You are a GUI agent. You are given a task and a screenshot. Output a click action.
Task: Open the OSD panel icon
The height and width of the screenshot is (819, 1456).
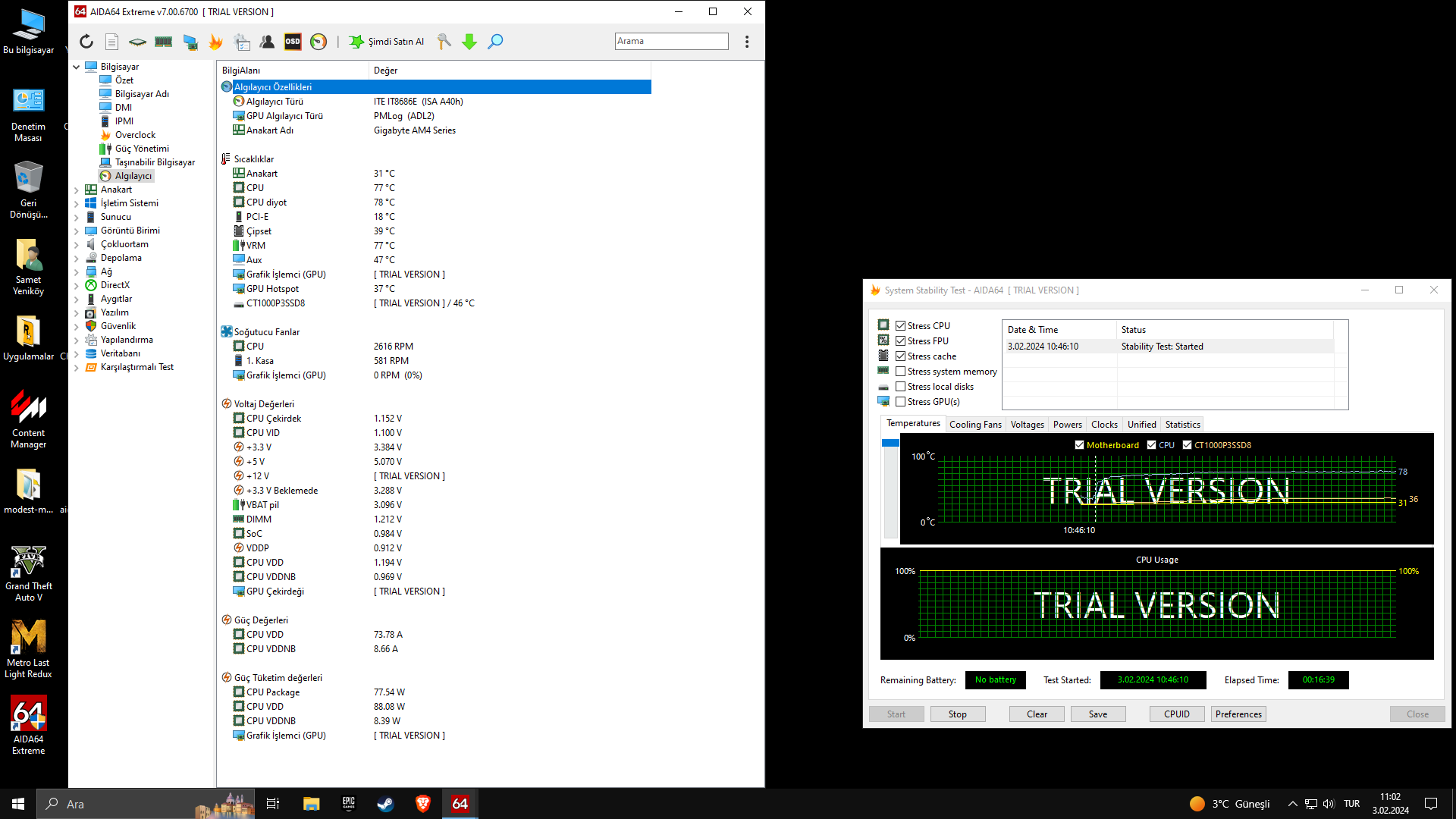293,42
